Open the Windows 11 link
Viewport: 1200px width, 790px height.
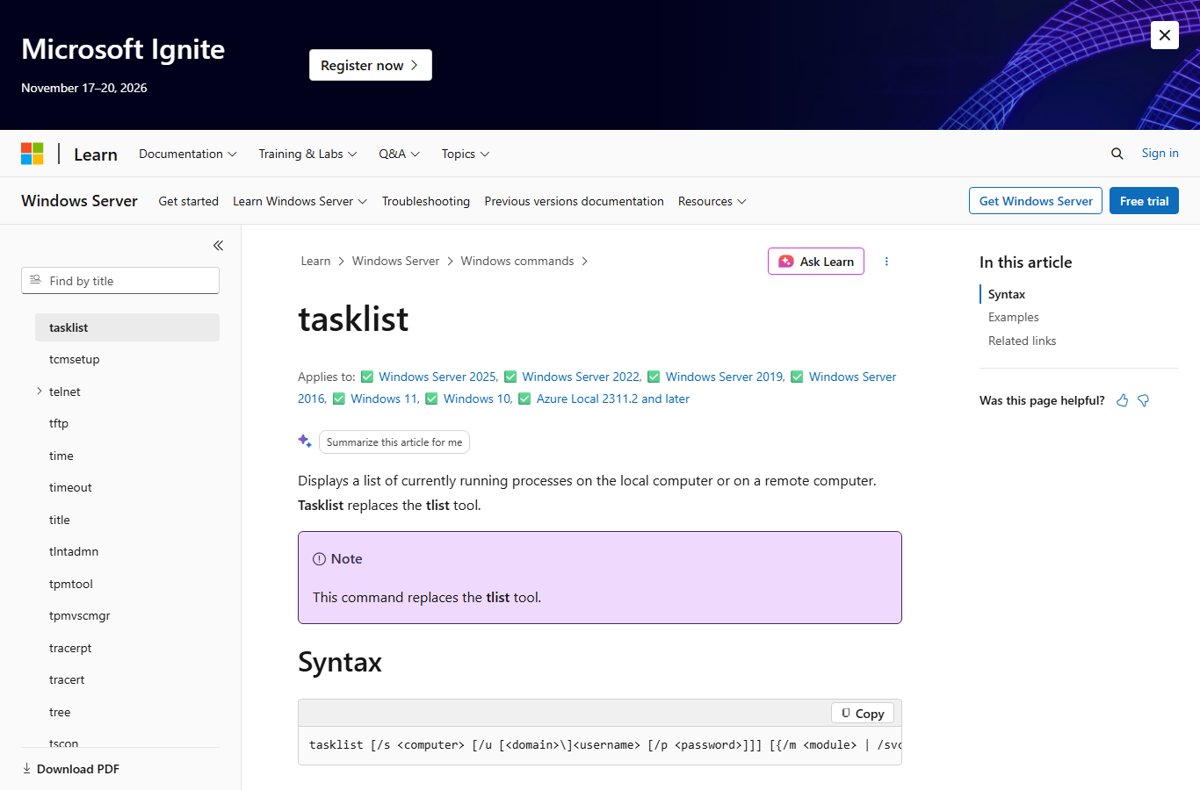pos(384,399)
